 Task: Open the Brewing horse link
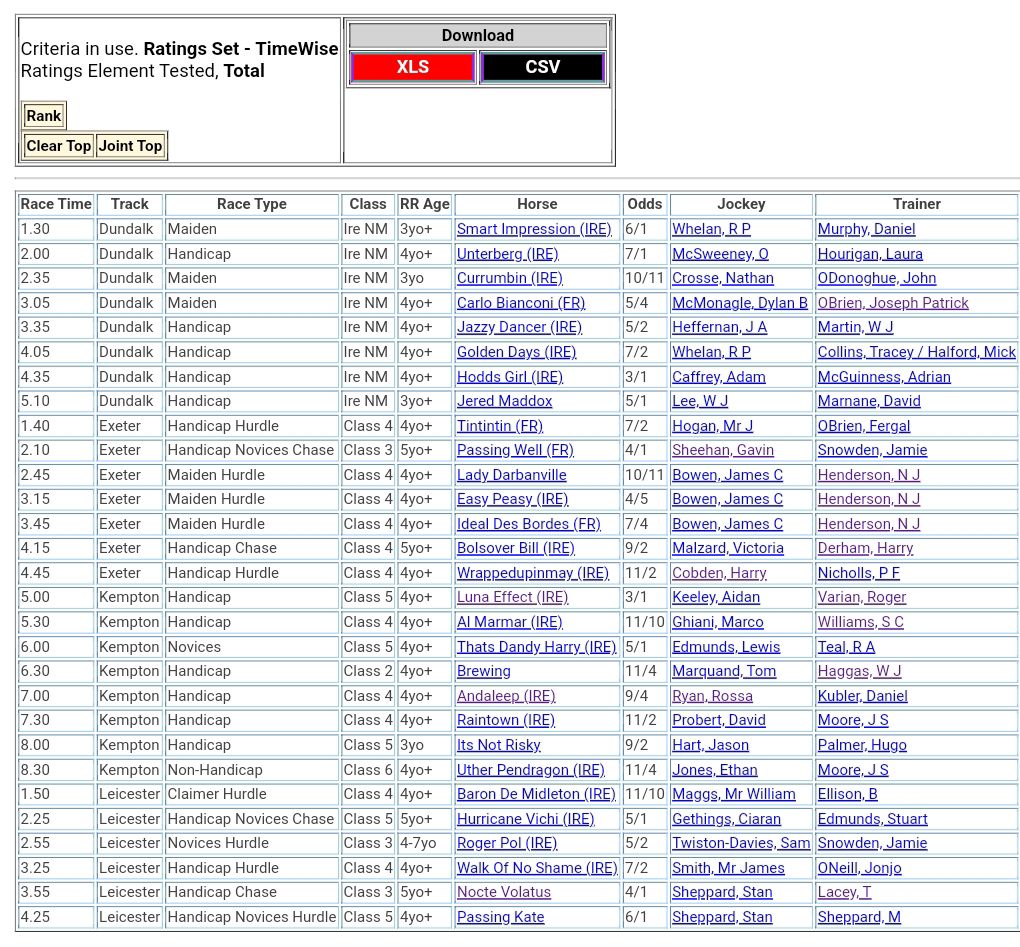click(483, 671)
